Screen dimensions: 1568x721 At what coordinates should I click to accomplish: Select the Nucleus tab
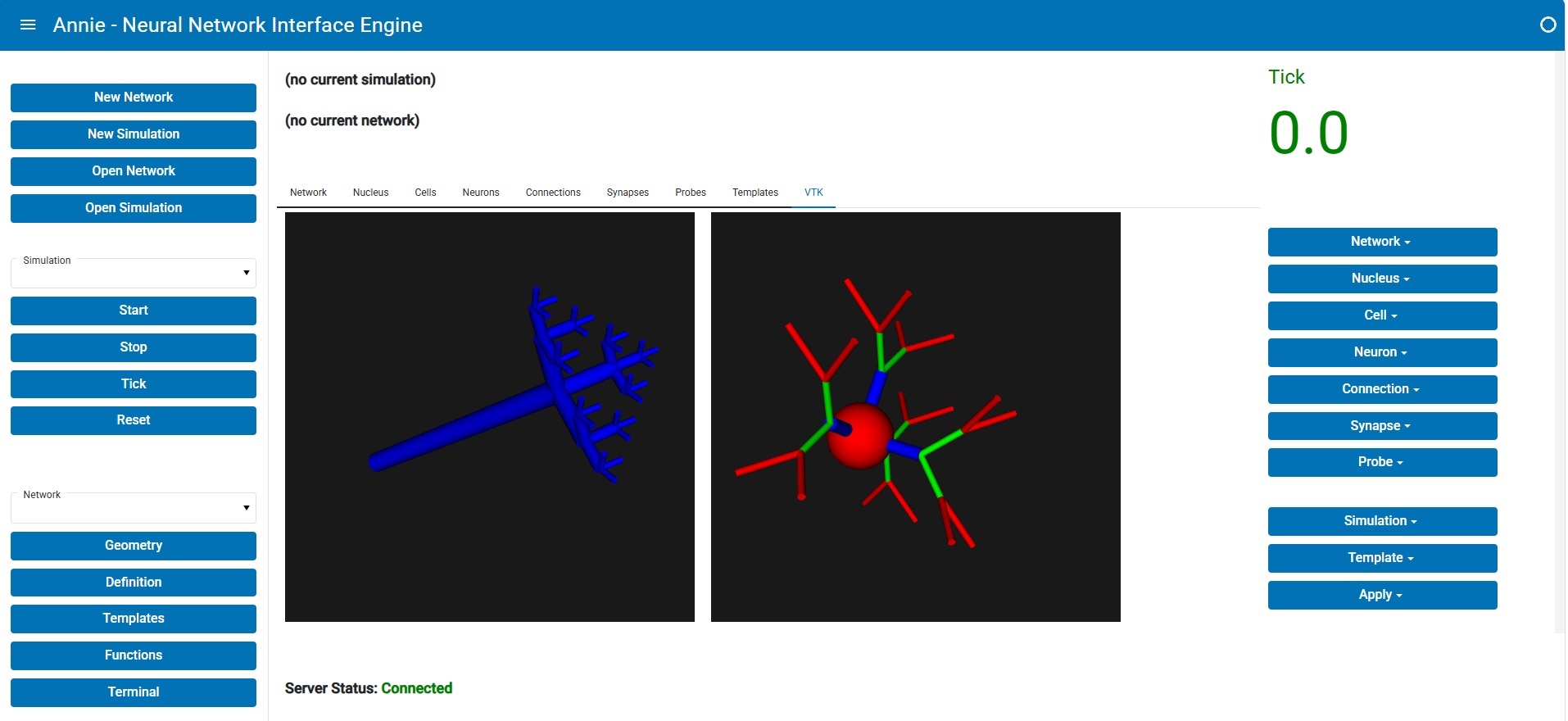(x=370, y=193)
